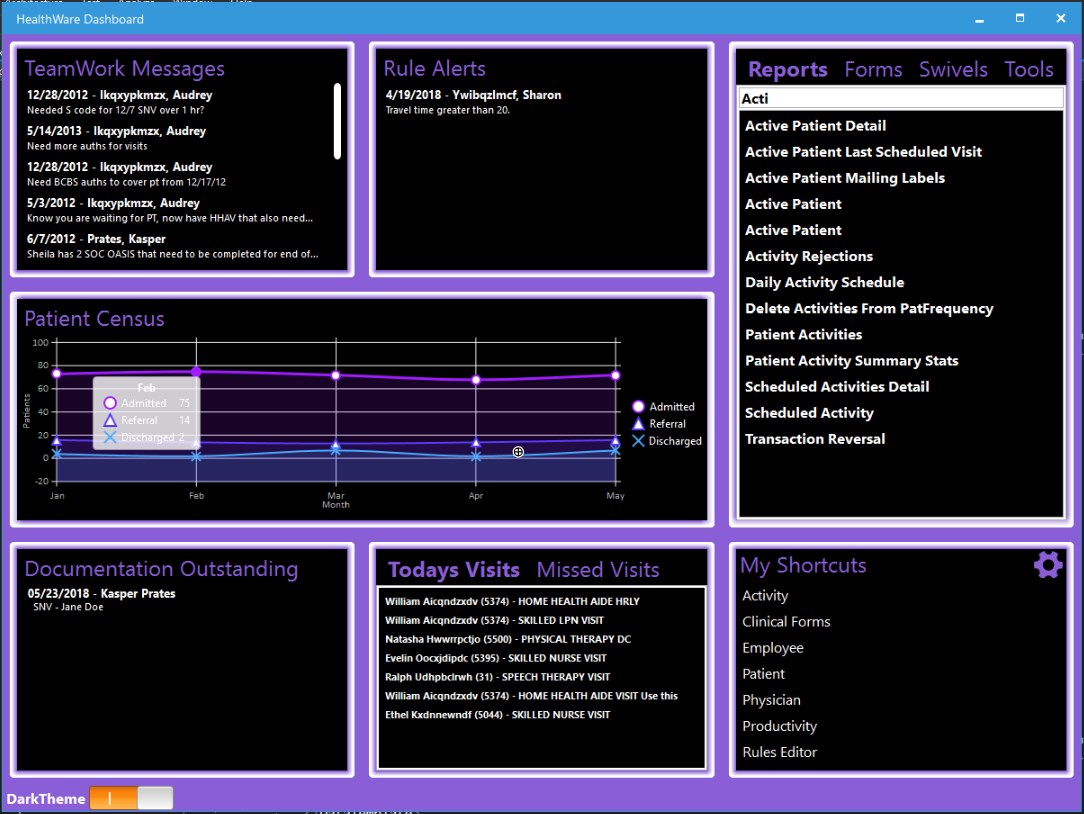The width and height of the screenshot is (1084, 814).
Task: Select the Transaction Reversal report
Action: [x=816, y=438]
